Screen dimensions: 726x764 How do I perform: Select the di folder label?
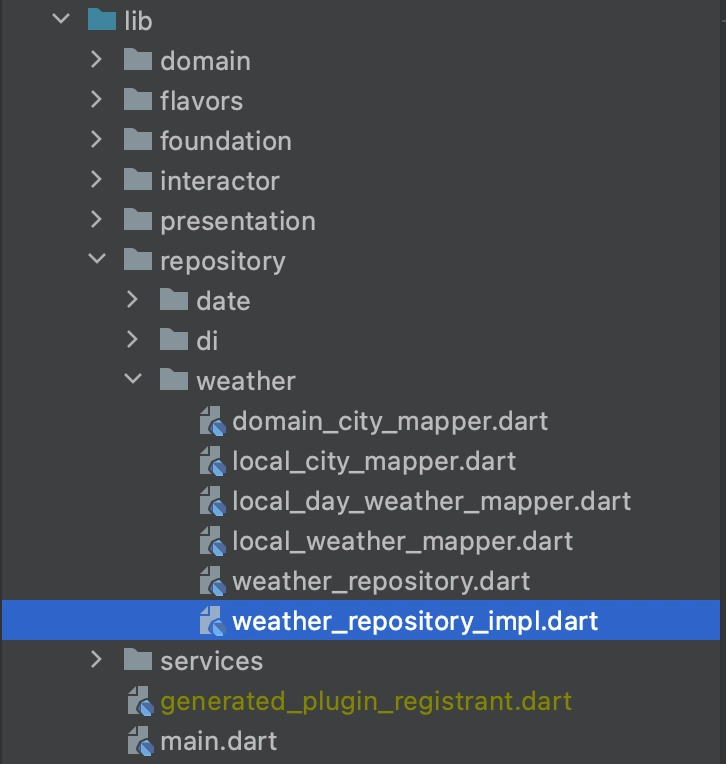(x=207, y=341)
